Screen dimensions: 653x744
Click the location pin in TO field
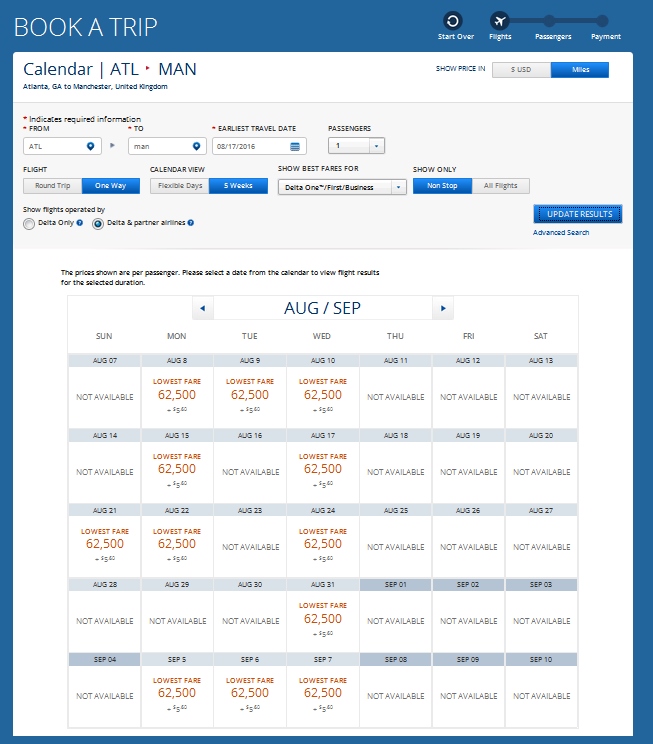tap(196, 146)
